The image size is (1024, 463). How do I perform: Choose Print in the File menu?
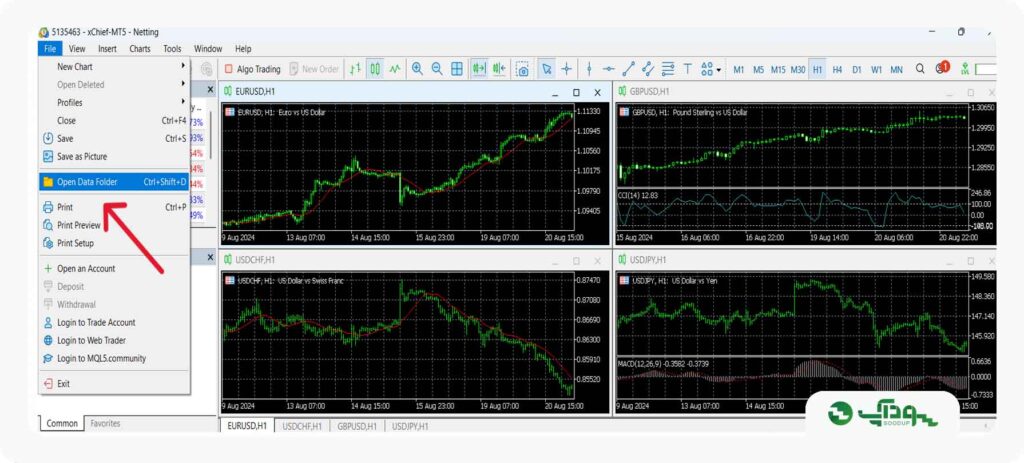[x=114, y=208]
